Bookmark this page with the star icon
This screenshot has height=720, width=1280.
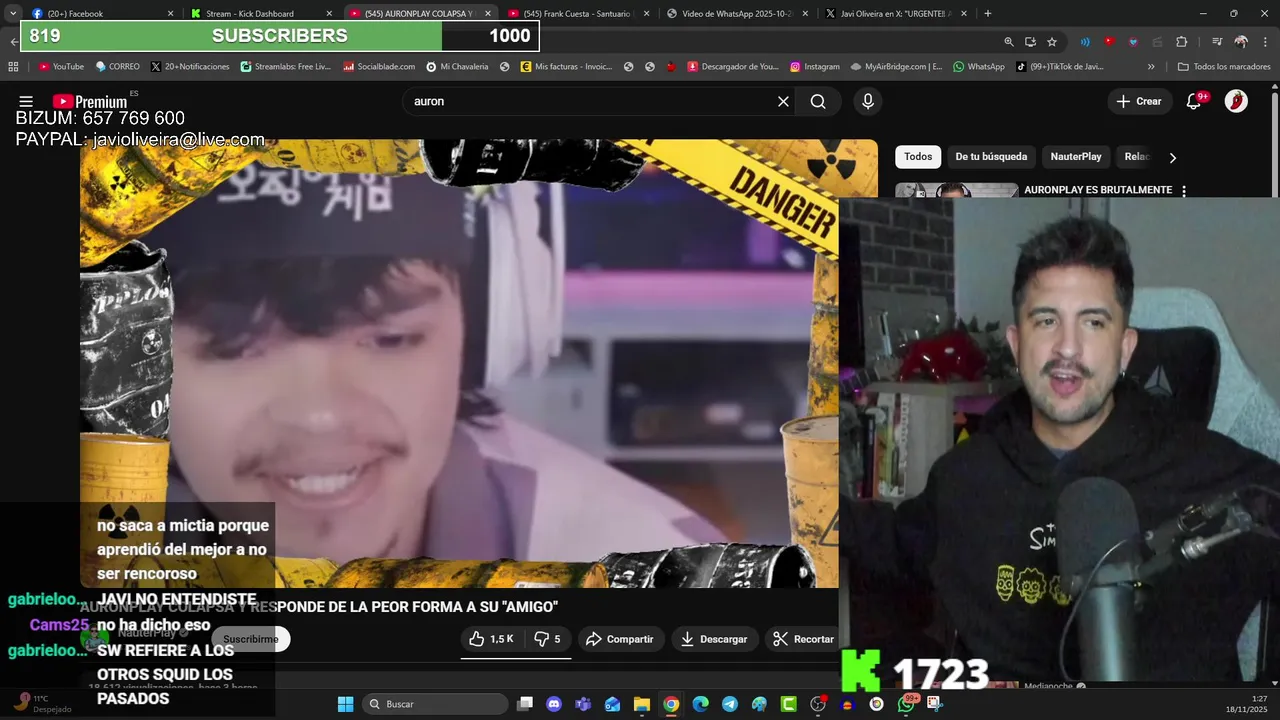(x=1051, y=42)
